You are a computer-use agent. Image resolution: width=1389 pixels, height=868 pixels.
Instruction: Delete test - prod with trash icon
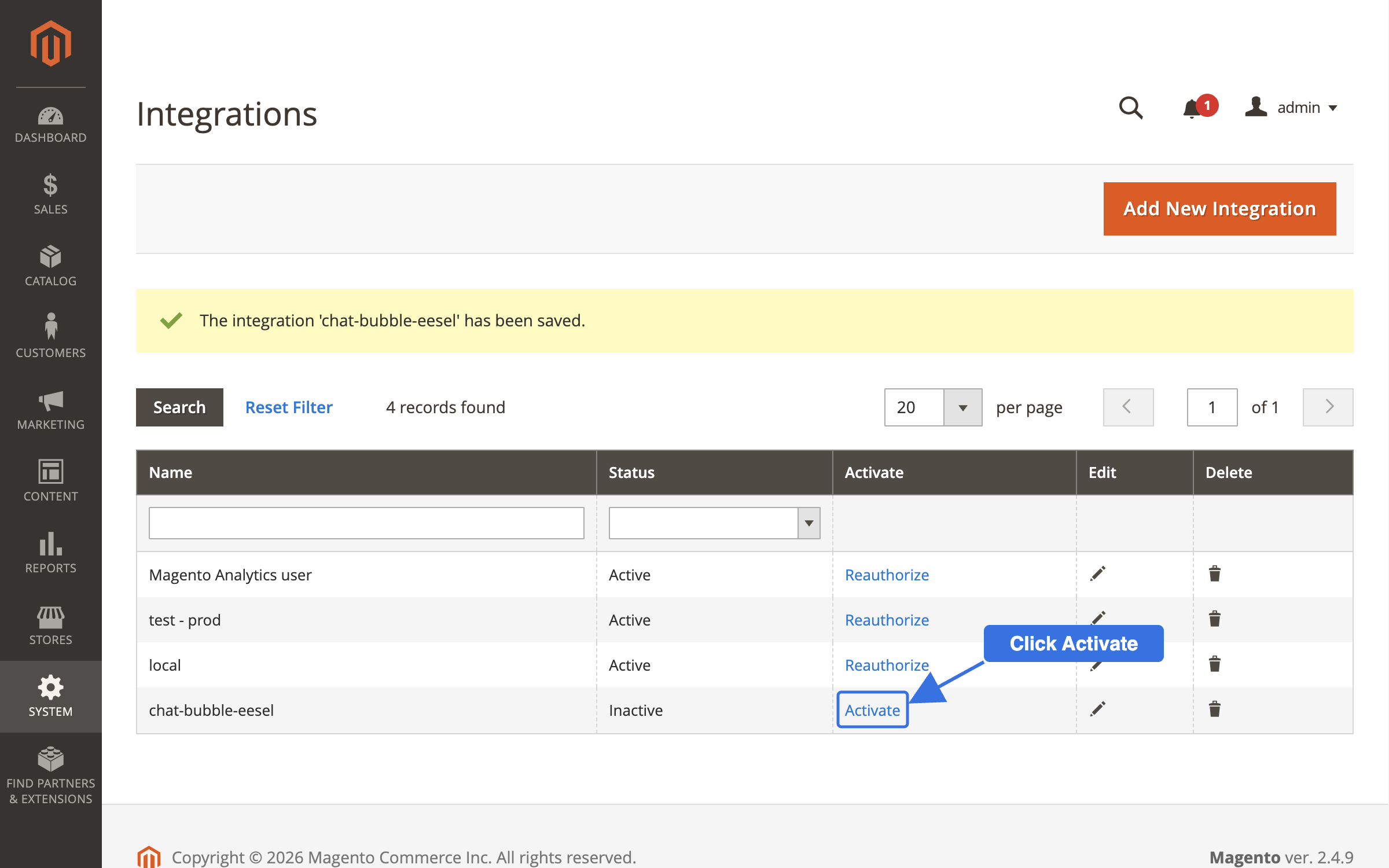(1215, 619)
